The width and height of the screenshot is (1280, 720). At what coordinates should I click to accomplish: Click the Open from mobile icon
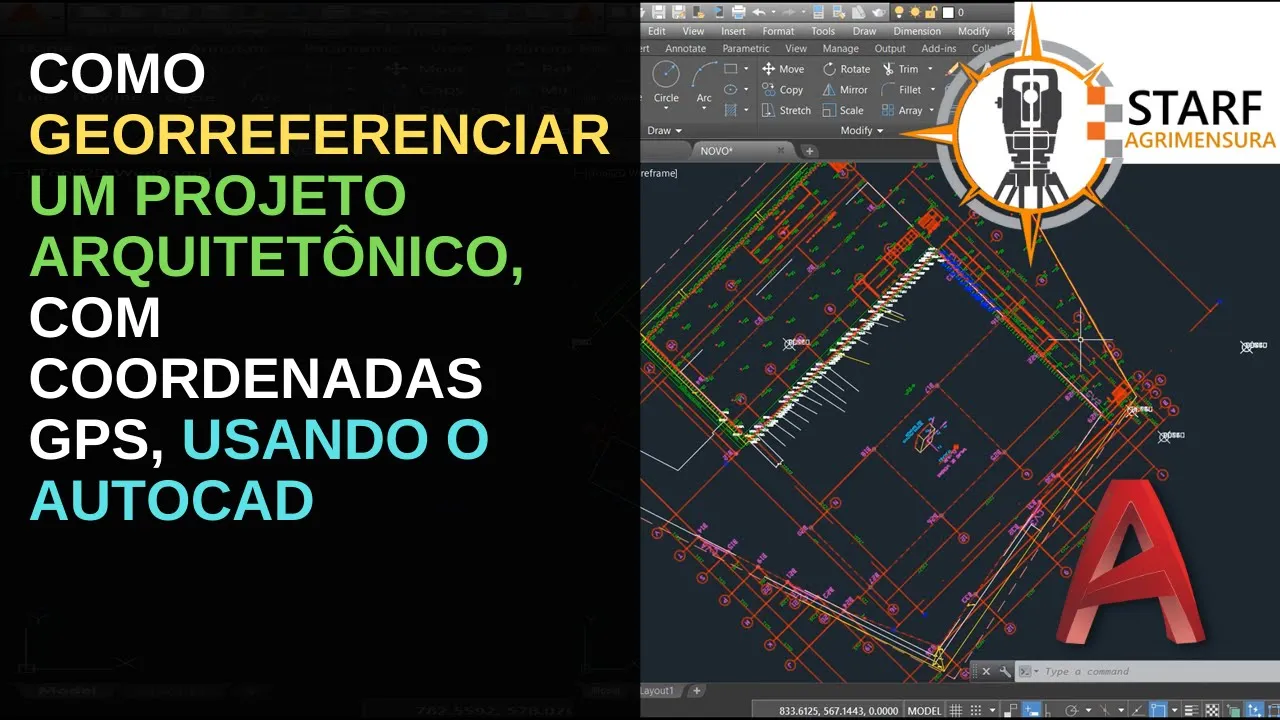699,12
